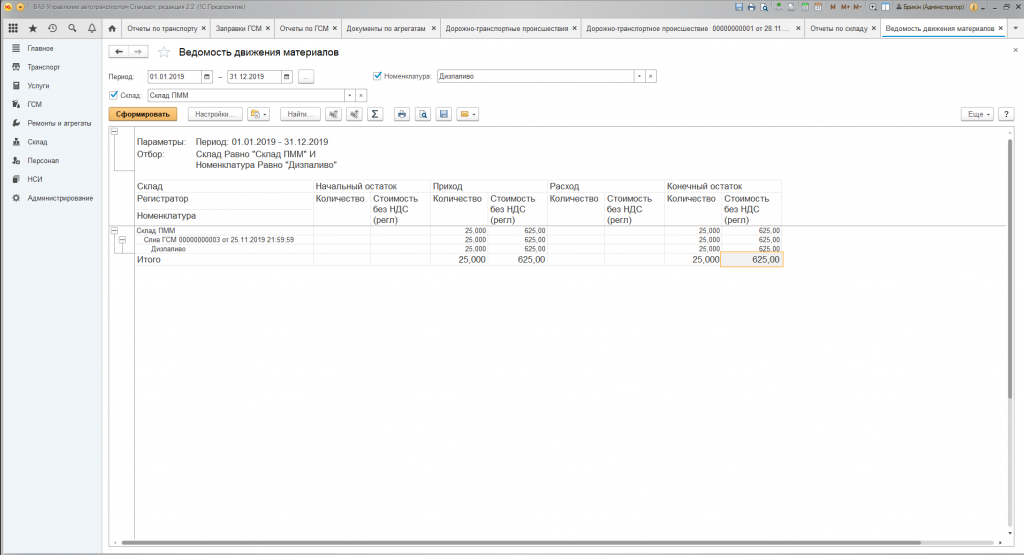Toggle the Номенклатура filter checkbox
1024x555 pixels.
pyautogui.click(x=377, y=76)
